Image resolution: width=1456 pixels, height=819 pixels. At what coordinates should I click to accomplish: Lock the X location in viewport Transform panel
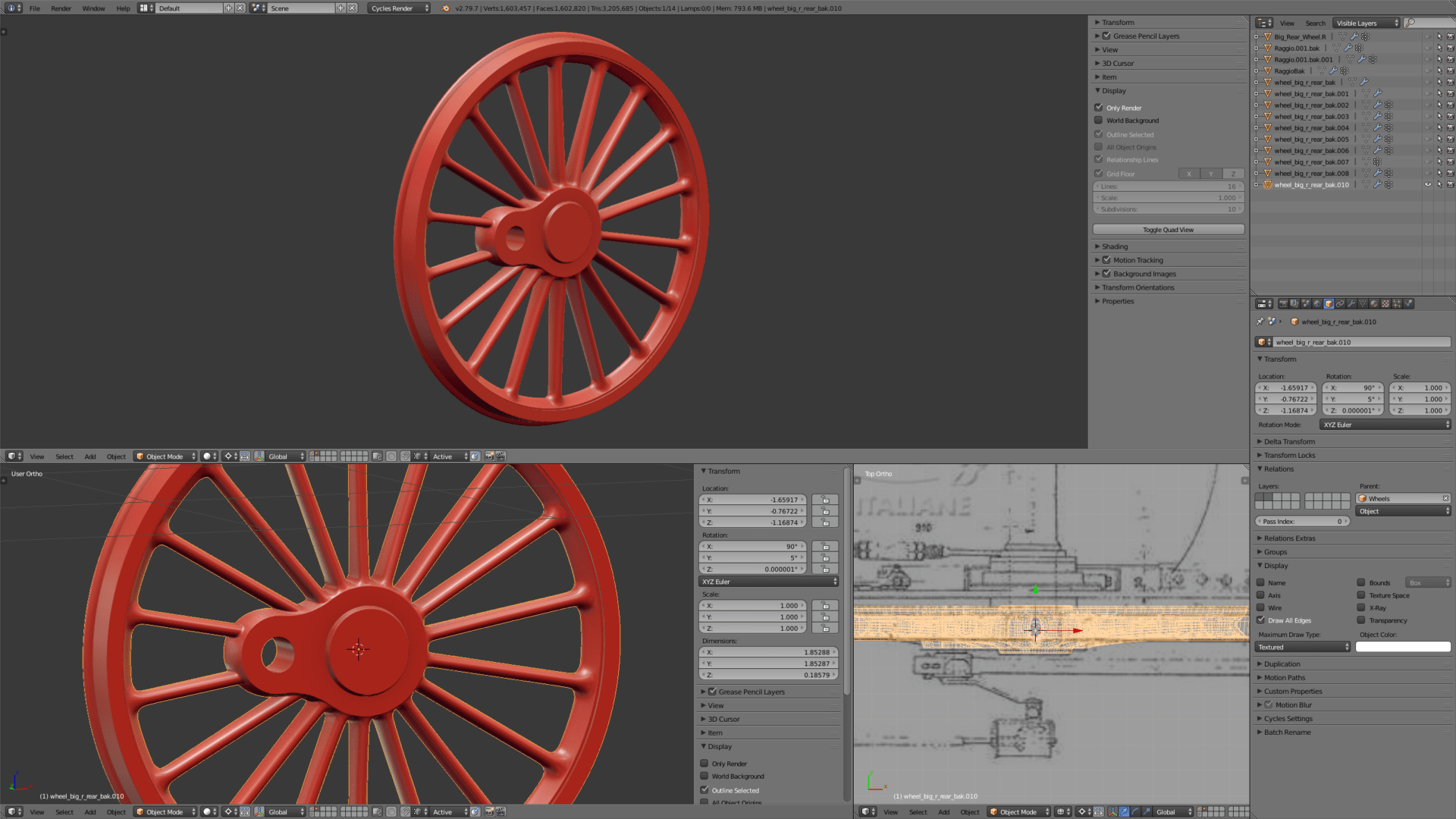click(x=825, y=500)
